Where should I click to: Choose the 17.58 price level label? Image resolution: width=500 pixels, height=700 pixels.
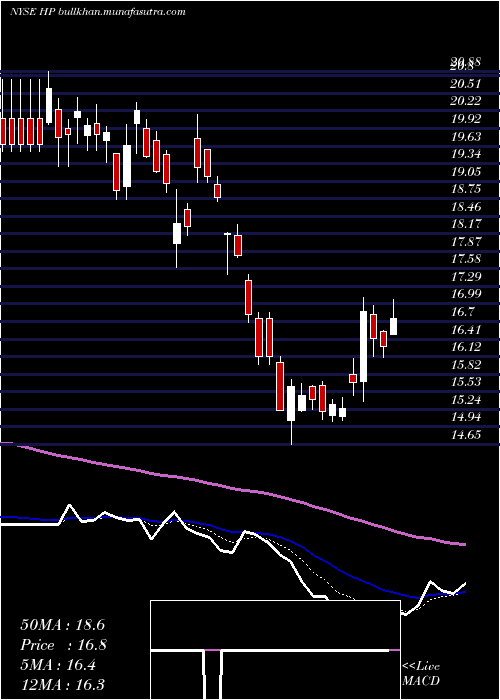(466, 259)
